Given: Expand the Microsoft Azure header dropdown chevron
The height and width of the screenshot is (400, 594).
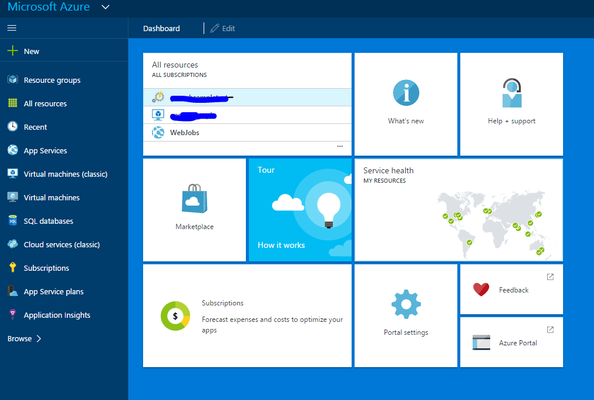Looking at the screenshot, I should (x=106, y=7).
